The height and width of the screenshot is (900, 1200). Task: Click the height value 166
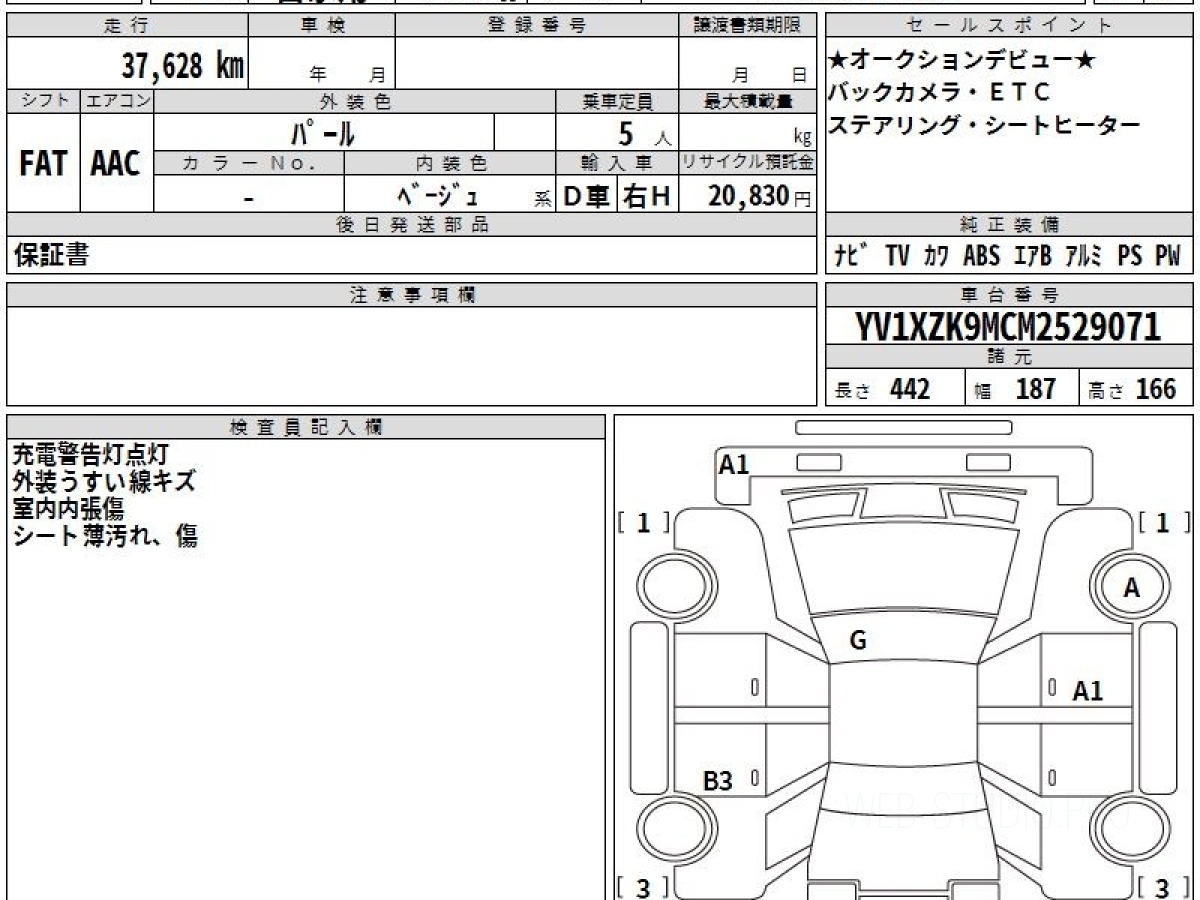[1155, 389]
